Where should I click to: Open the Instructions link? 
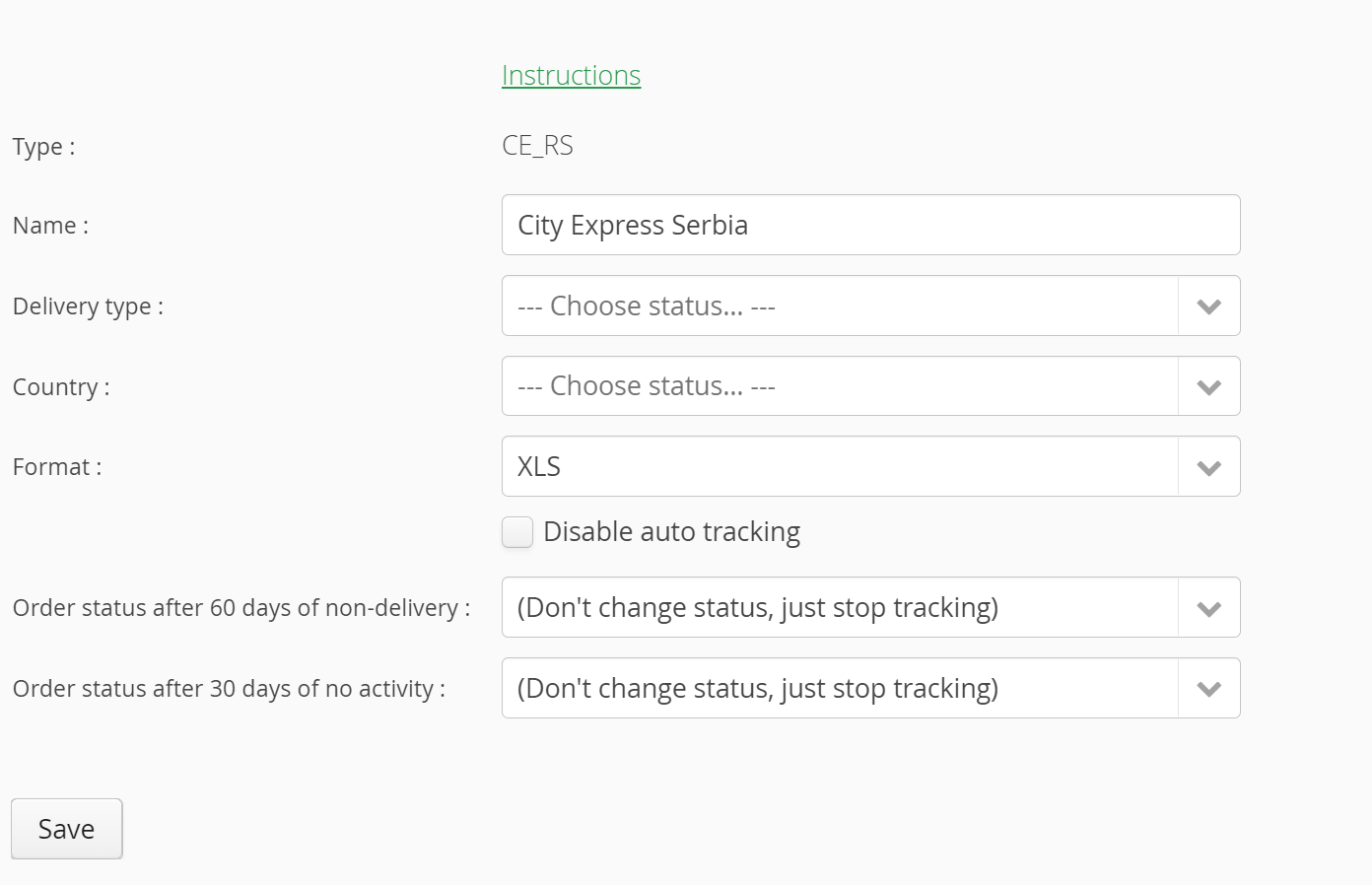[x=571, y=76]
